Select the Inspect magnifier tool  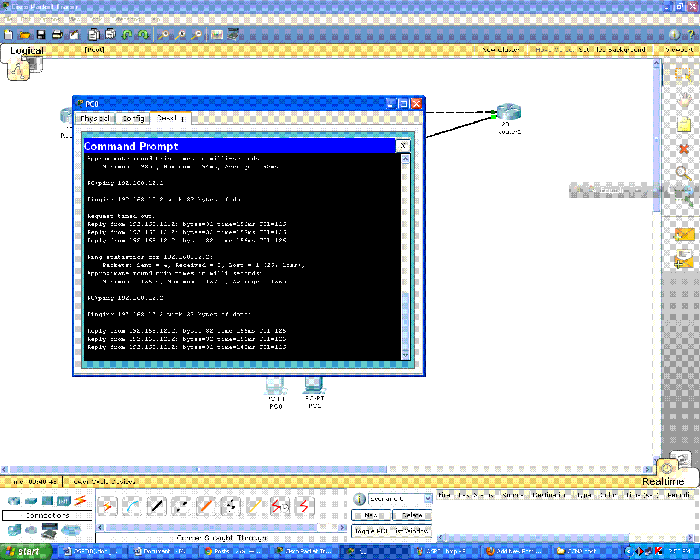[x=683, y=173]
